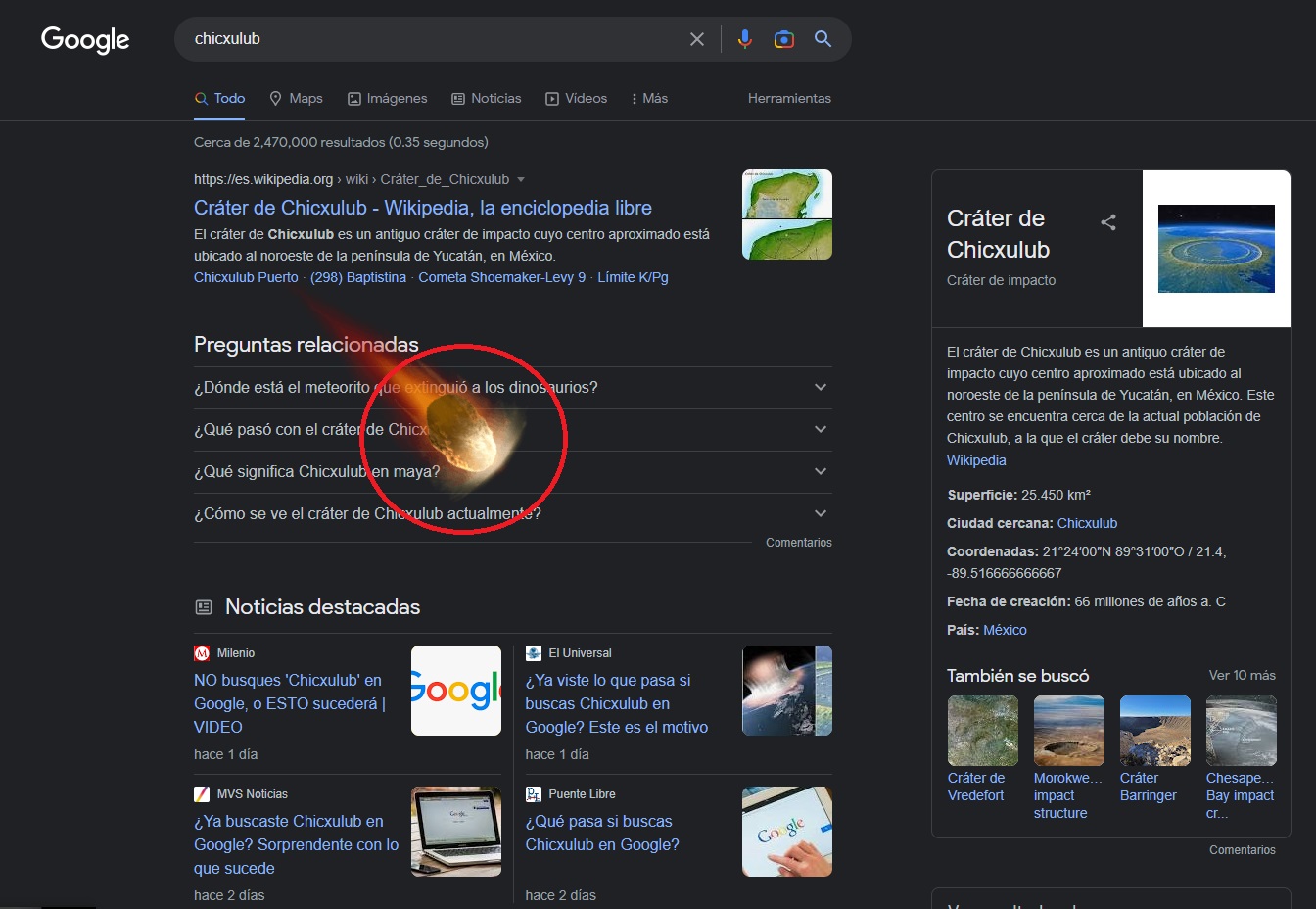Share the Cráter de Chicxulub knowledge panel
1316x909 pixels.
click(x=1108, y=222)
